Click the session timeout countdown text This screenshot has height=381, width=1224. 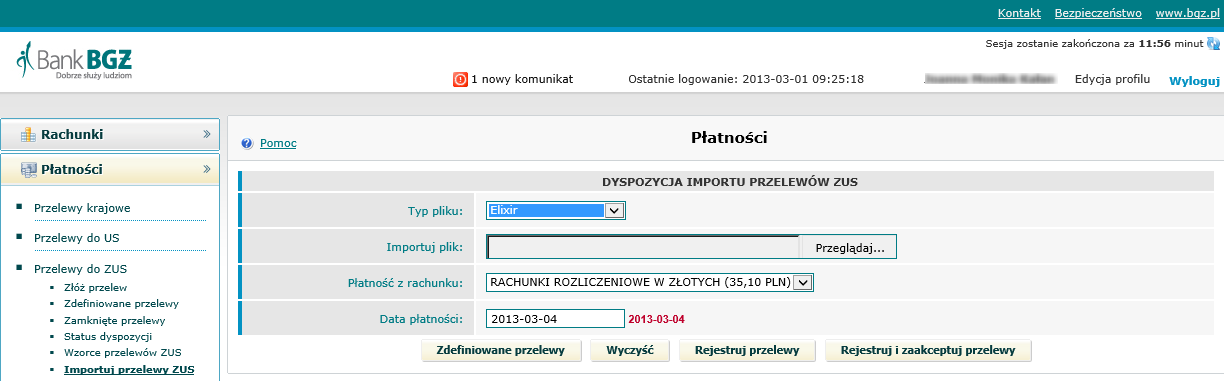pos(1094,44)
